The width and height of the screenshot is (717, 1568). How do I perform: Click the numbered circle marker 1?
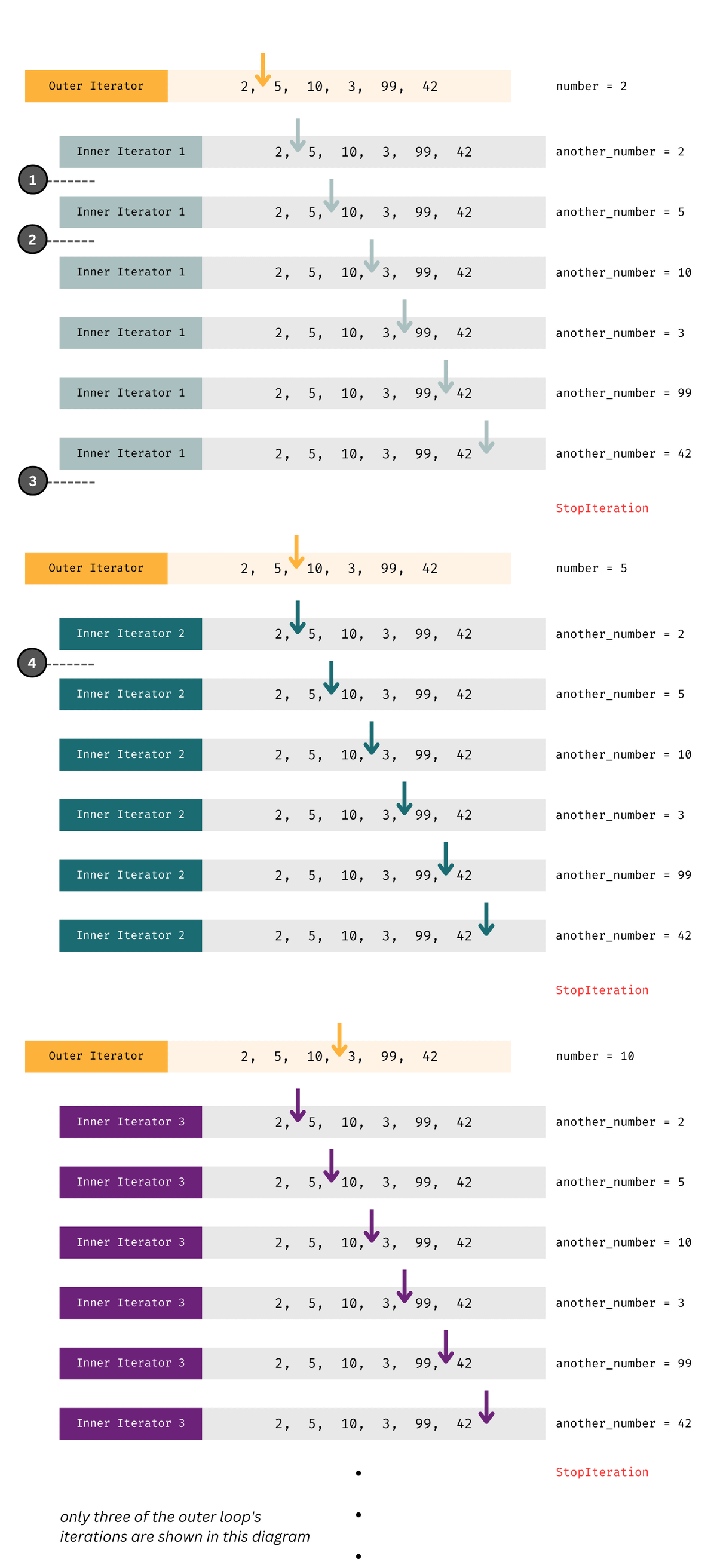point(33,180)
